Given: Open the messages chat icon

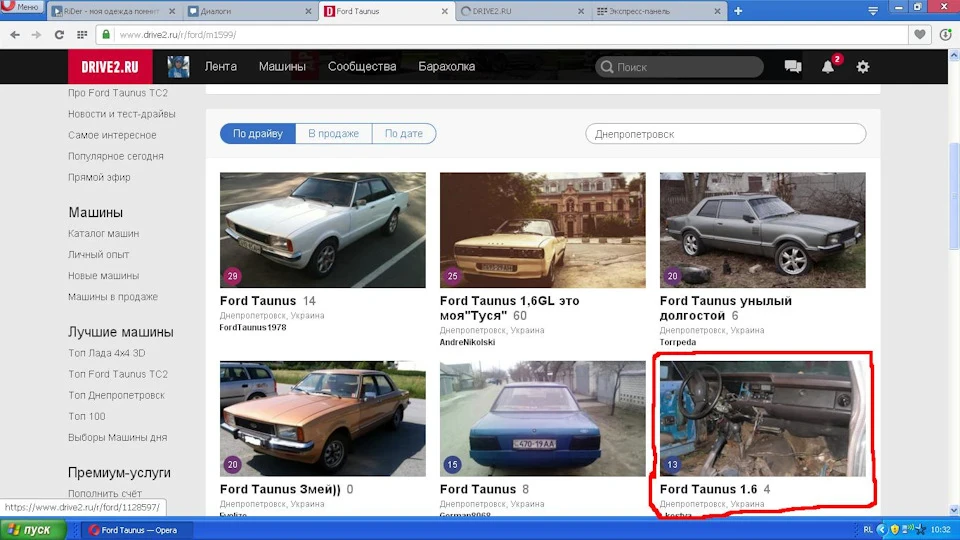Looking at the screenshot, I should pos(793,67).
